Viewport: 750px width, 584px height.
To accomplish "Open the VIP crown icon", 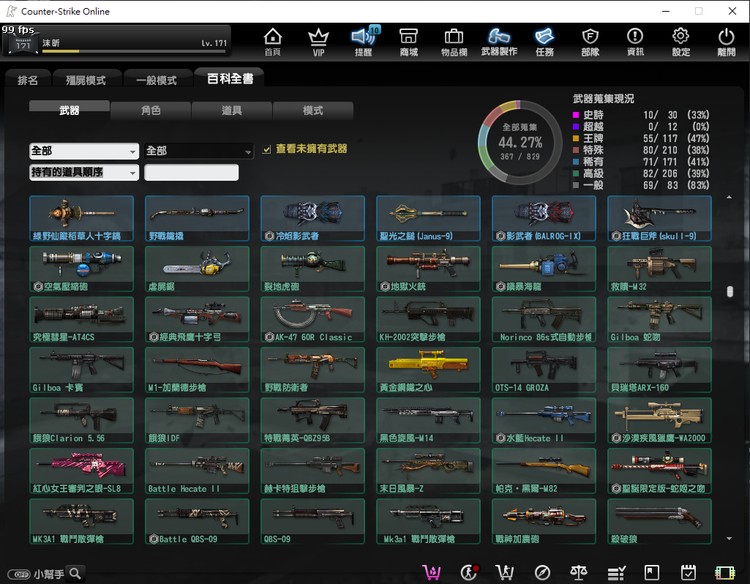I will point(318,42).
